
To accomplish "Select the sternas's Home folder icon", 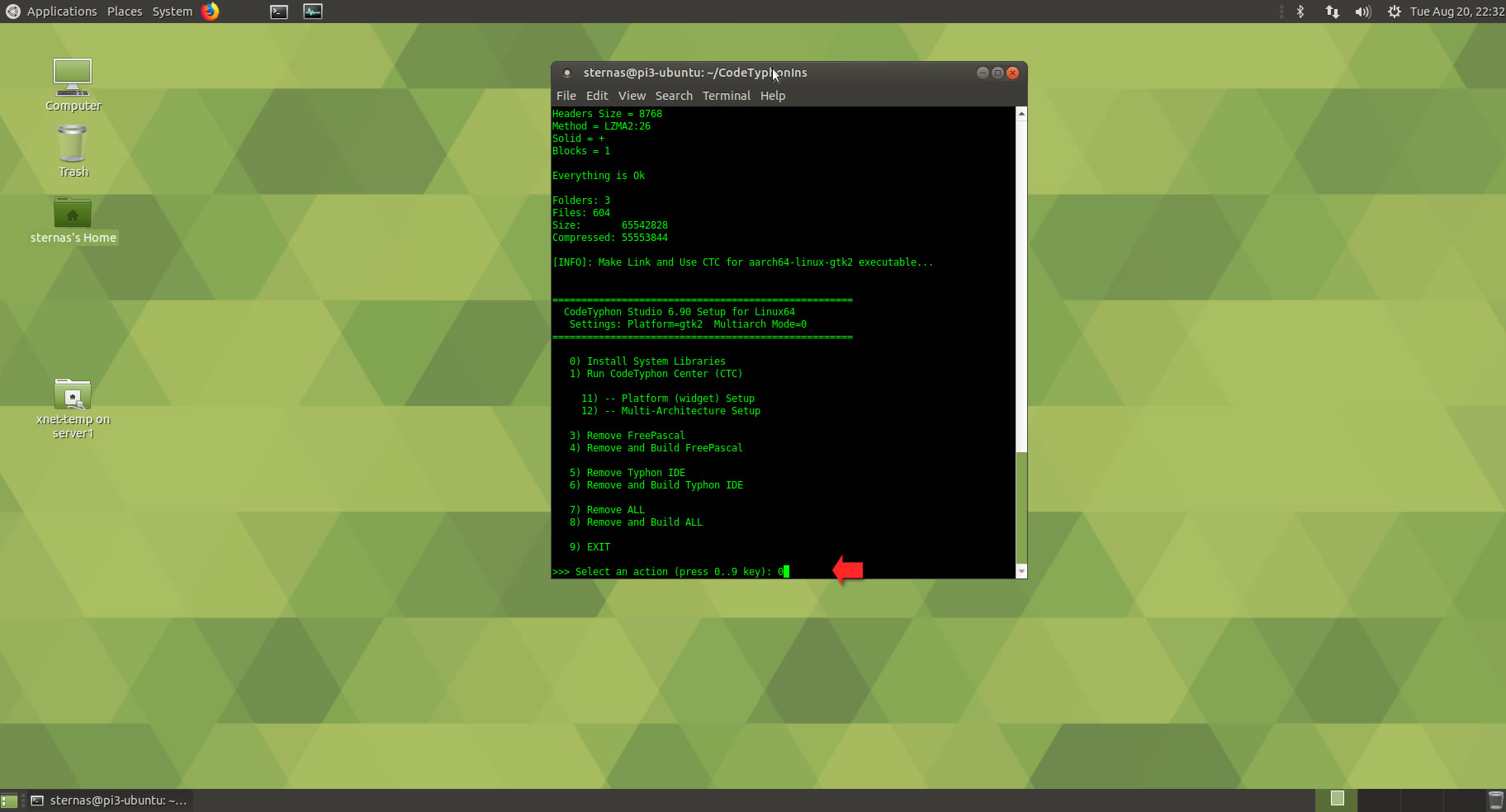I will [73, 220].
